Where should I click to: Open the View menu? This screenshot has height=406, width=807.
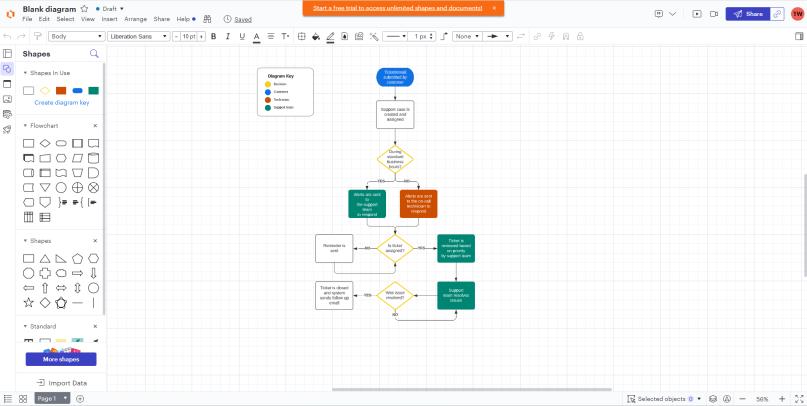[88, 19]
